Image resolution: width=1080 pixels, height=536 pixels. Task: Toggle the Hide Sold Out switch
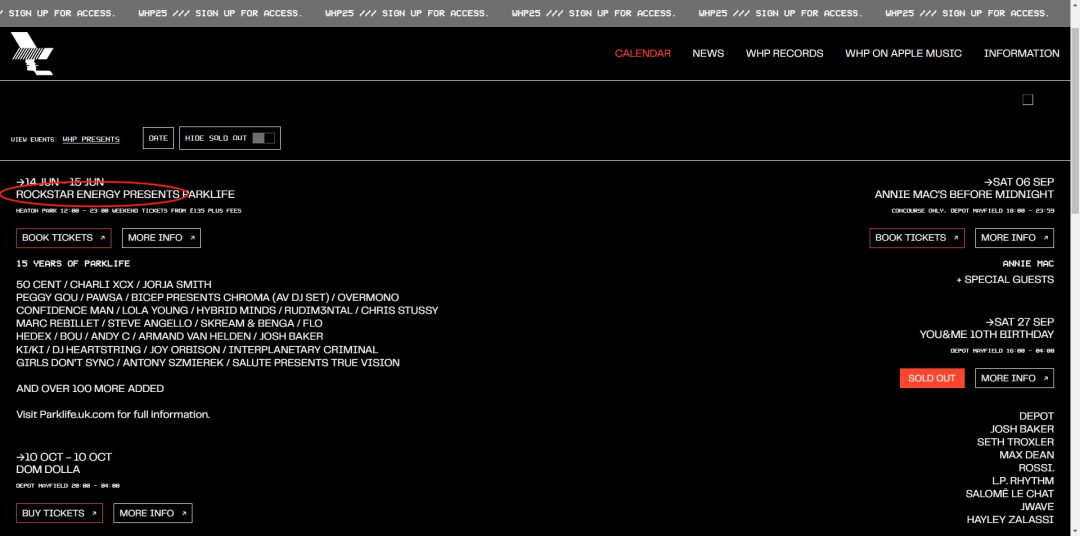pos(264,138)
